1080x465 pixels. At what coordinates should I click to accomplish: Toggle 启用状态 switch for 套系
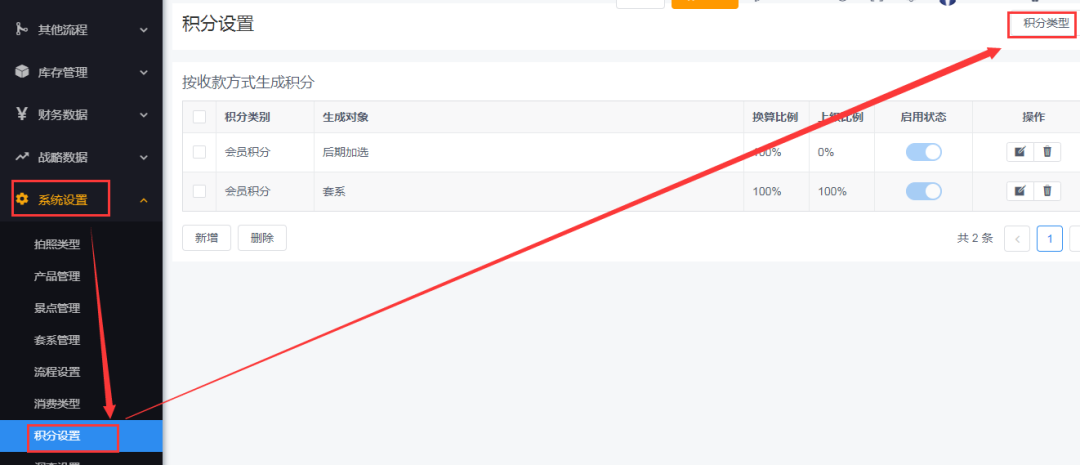tap(924, 192)
